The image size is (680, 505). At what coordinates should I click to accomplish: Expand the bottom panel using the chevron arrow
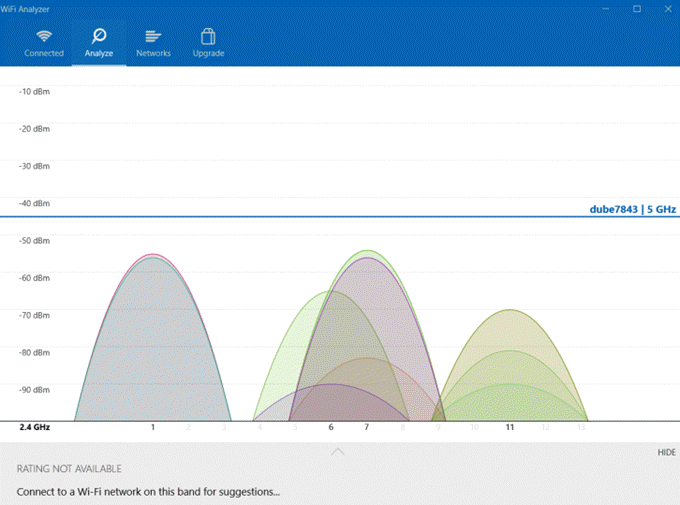338,452
